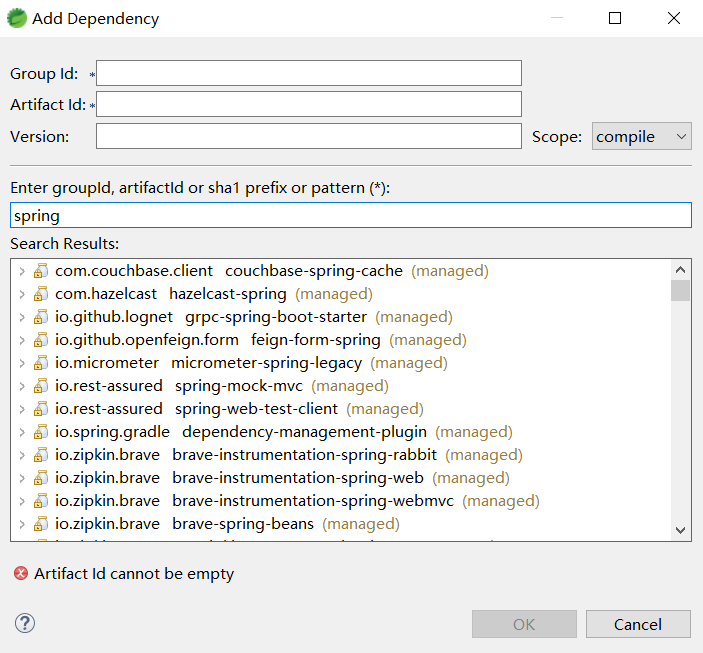Expand the spring-mock-mvc tree entry
Viewport: 703px width, 653px height.
click(x=22, y=386)
